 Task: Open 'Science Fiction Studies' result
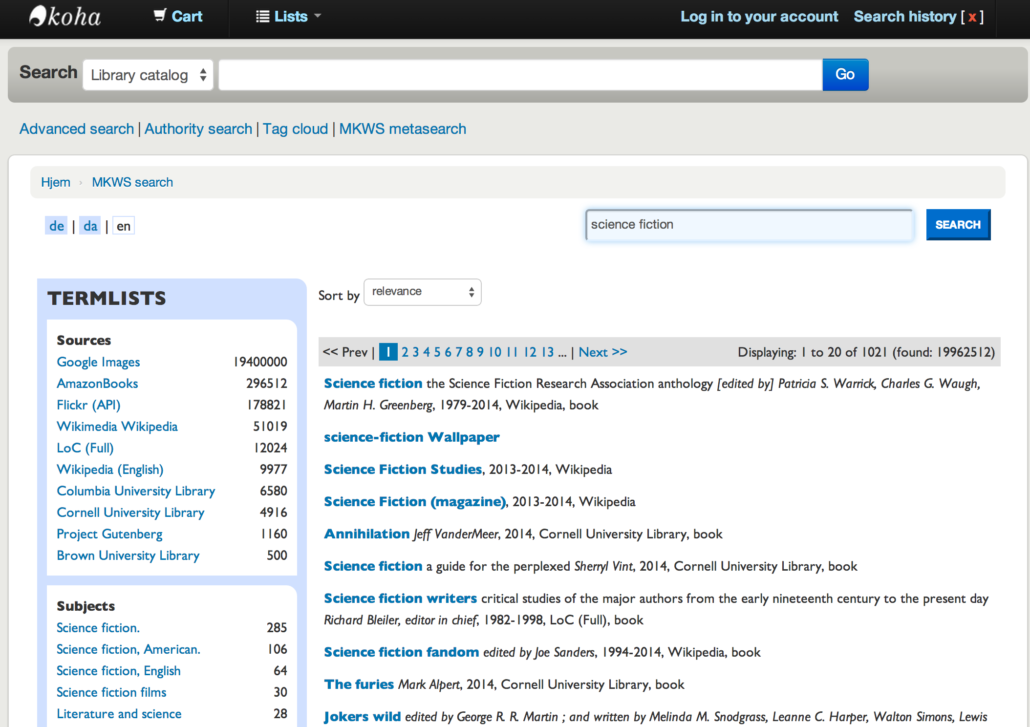pos(403,470)
